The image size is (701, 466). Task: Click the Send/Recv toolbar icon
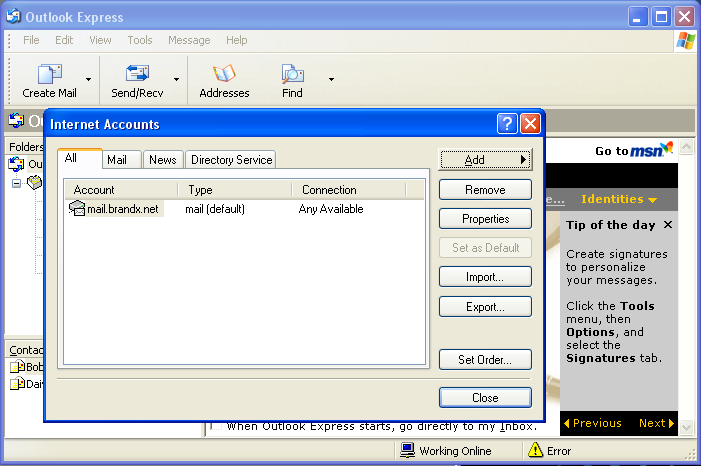pos(137,73)
